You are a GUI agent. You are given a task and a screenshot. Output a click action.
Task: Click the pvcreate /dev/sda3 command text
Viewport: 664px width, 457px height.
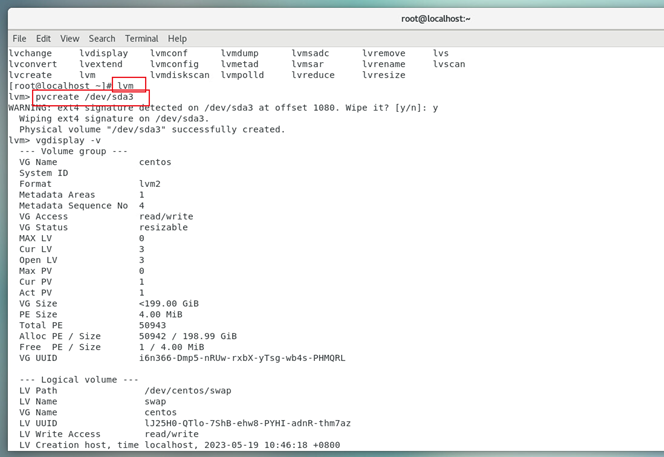84,97
